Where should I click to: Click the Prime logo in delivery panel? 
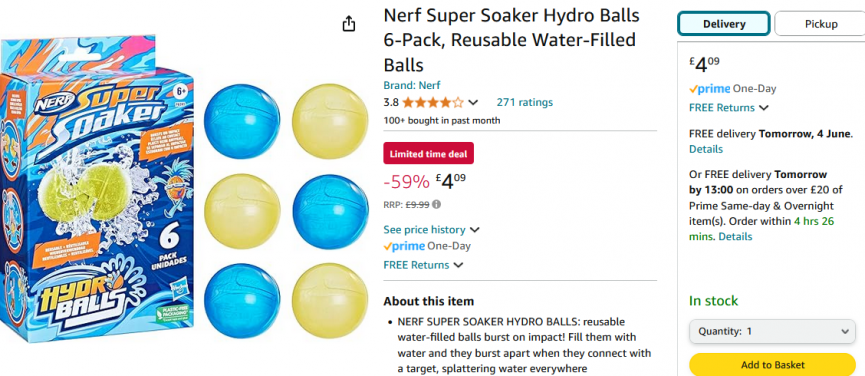710,89
